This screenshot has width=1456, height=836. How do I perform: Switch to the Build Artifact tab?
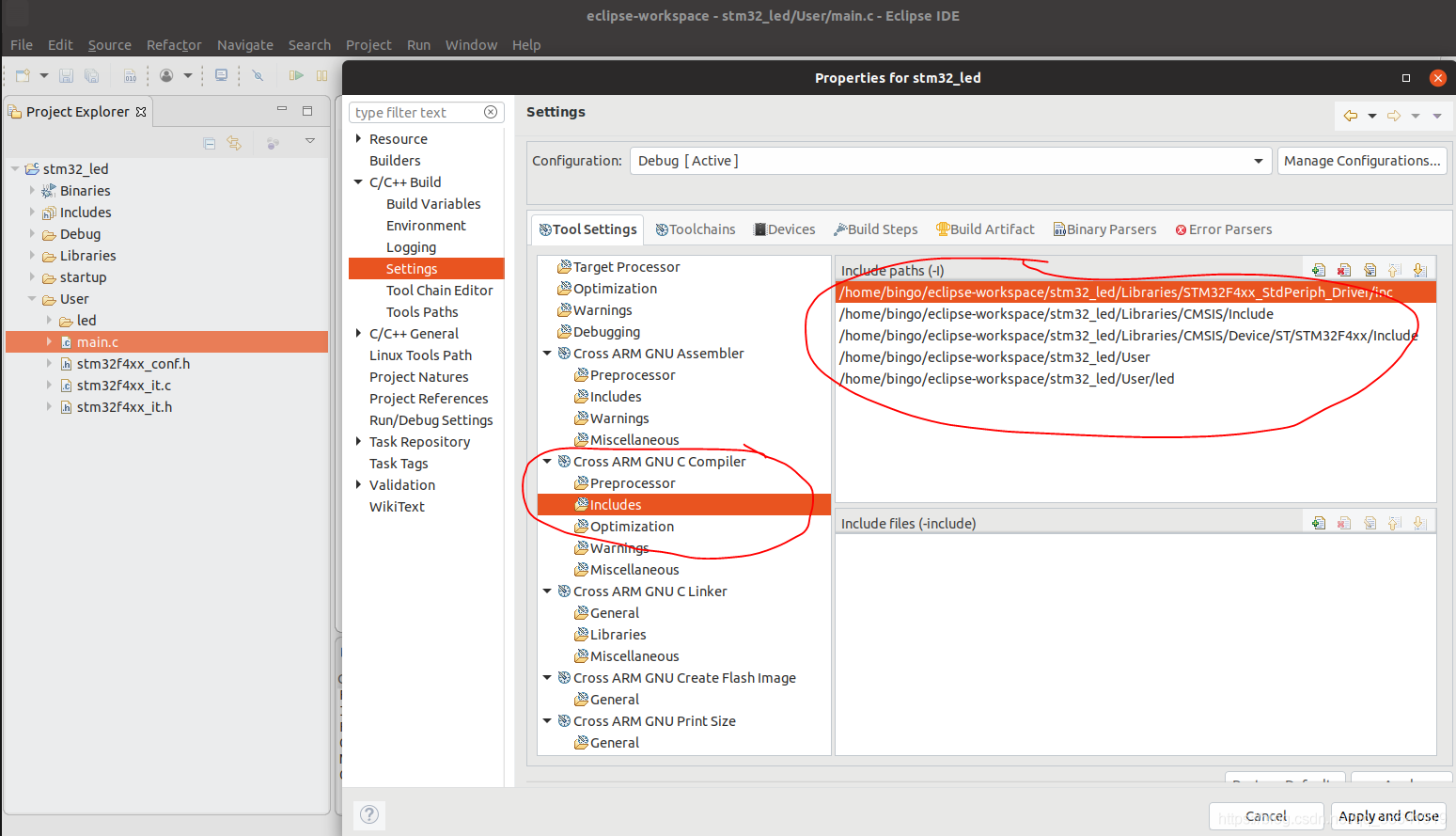click(x=985, y=229)
